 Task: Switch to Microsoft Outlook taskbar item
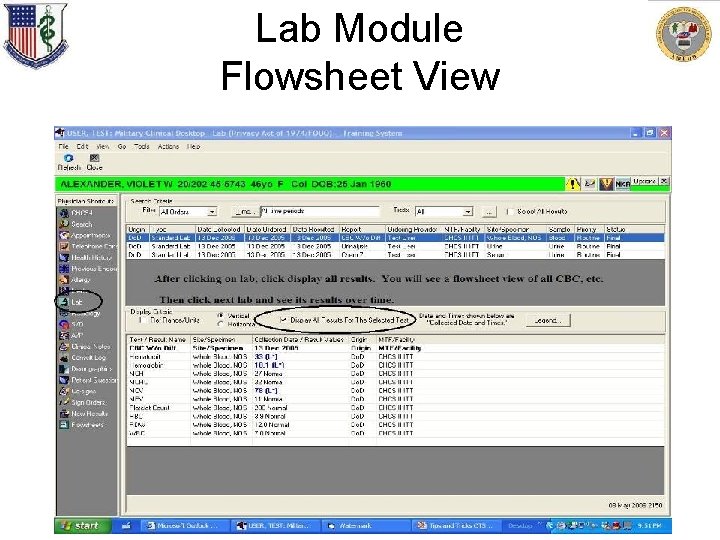pos(185,526)
